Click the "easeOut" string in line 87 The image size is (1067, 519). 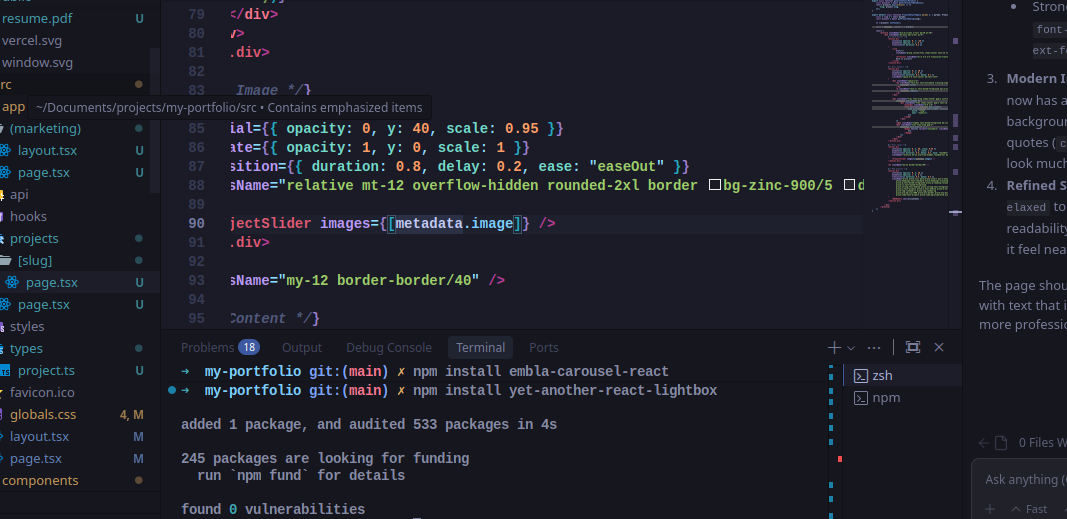click(625, 167)
